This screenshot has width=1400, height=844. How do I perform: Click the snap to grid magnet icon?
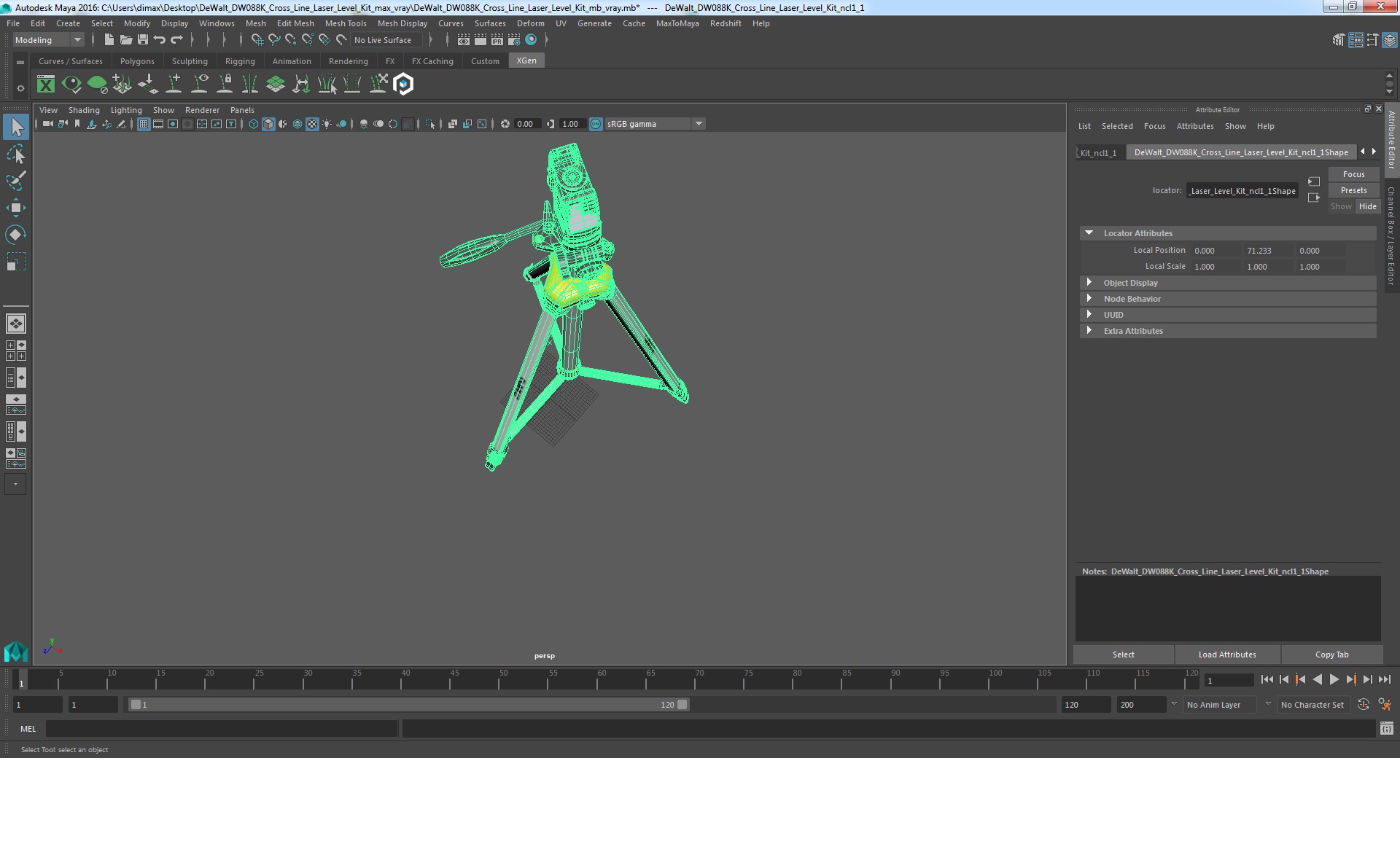pos(257,40)
